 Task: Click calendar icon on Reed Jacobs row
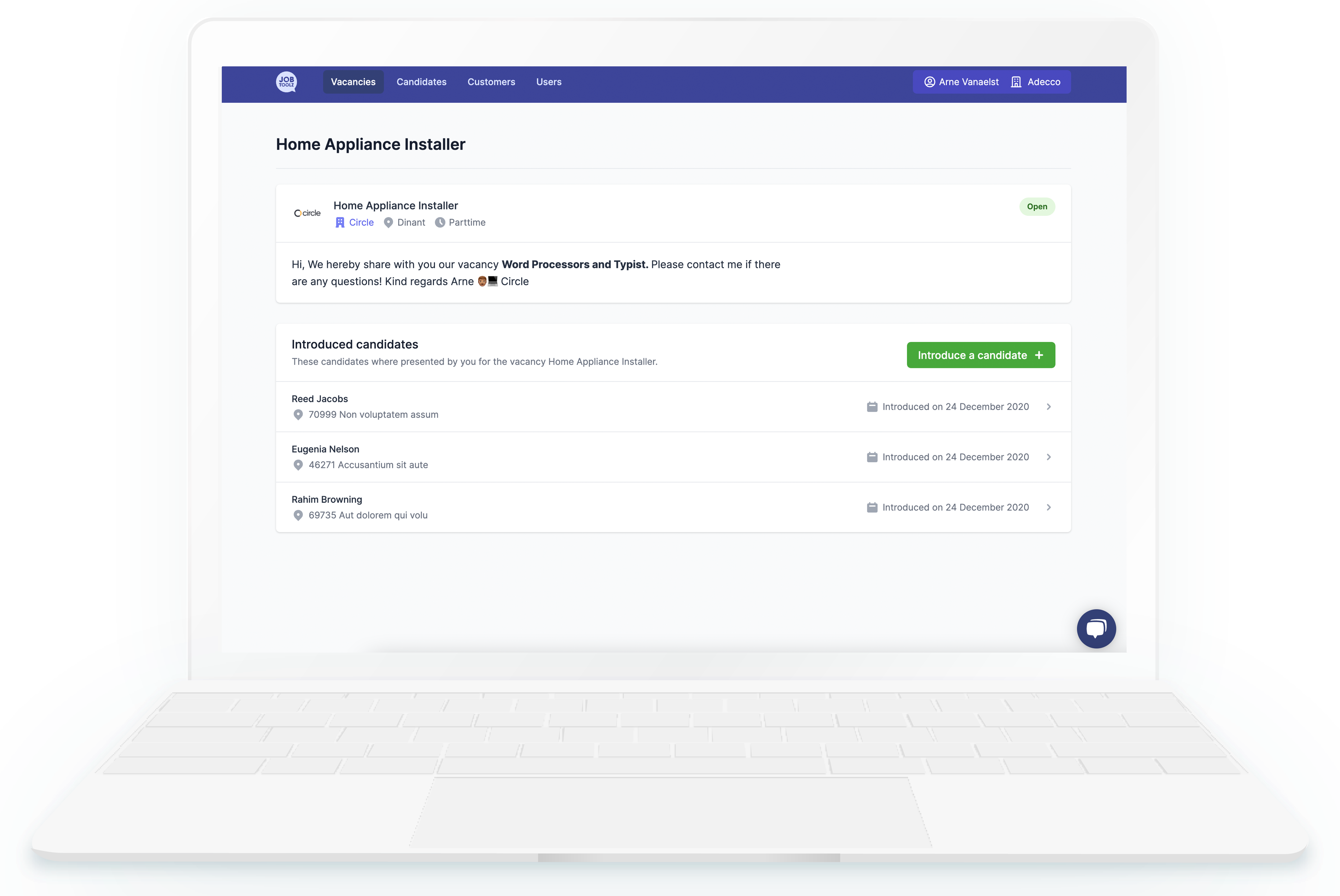tap(872, 407)
